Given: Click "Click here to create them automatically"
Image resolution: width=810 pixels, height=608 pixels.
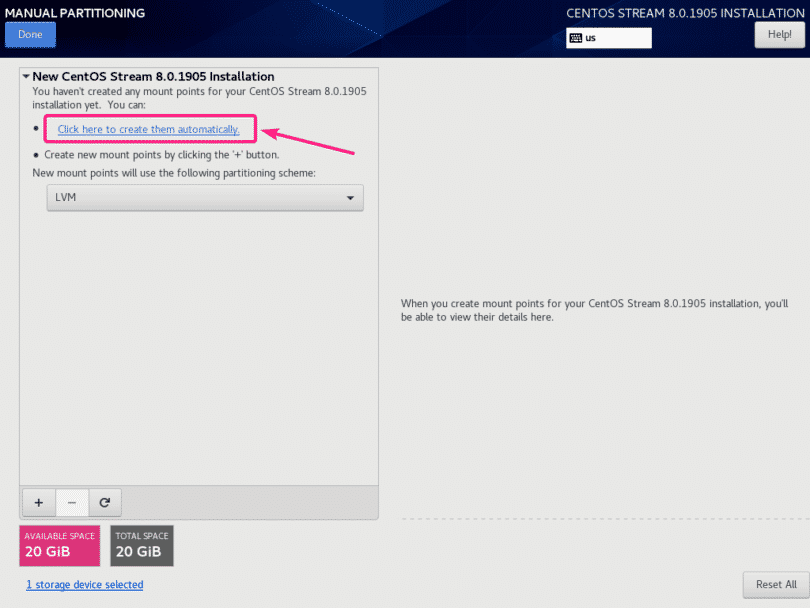Looking at the screenshot, I should pos(148,129).
